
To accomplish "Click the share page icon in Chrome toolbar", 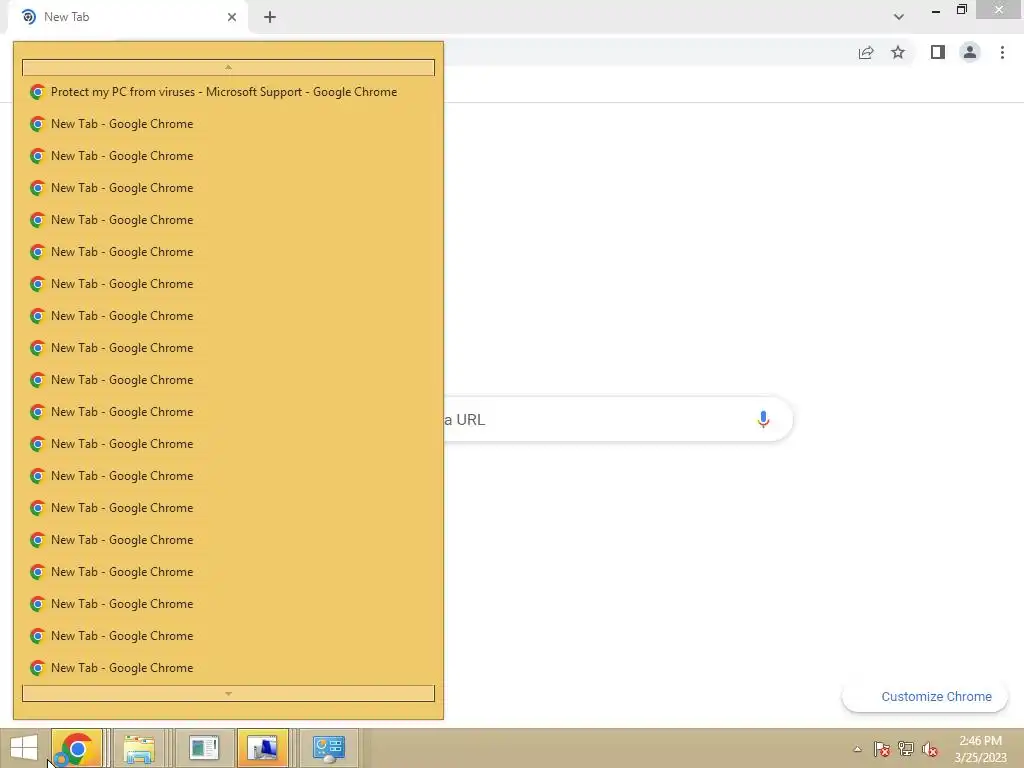I will 866,53.
